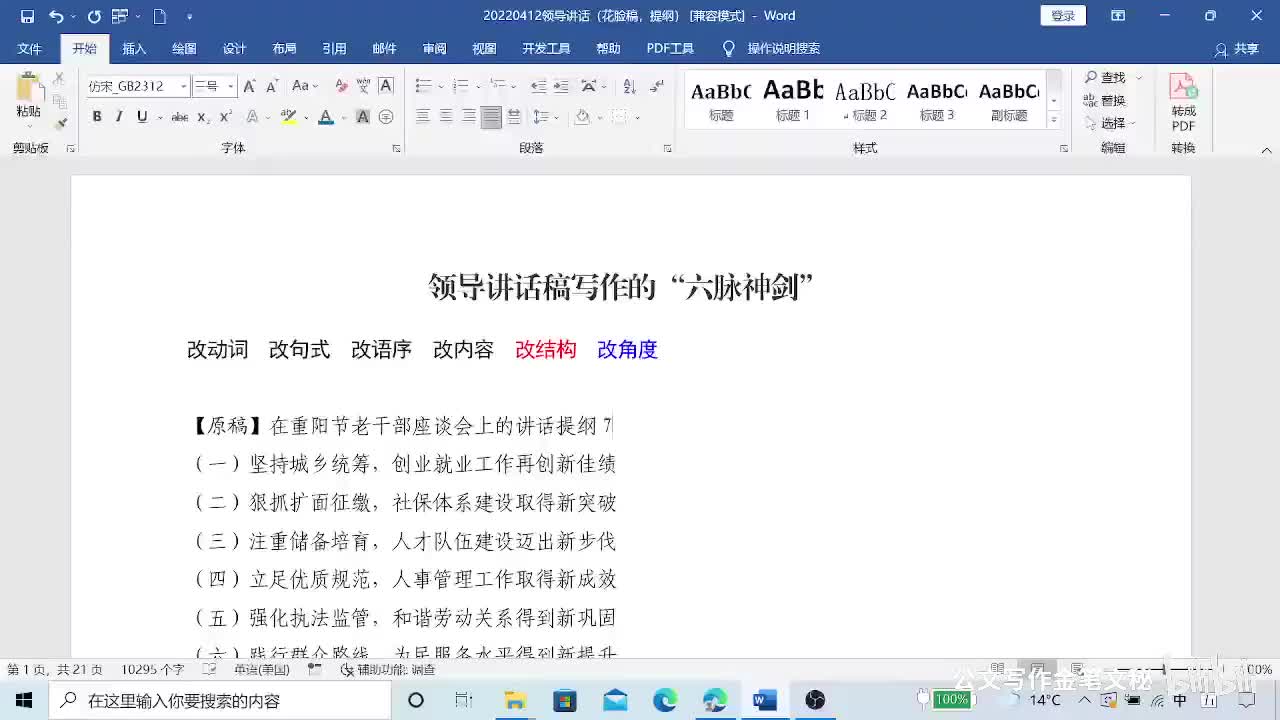Open the Font dialog launcher
Image resolution: width=1280 pixels, height=720 pixels.
(396, 148)
